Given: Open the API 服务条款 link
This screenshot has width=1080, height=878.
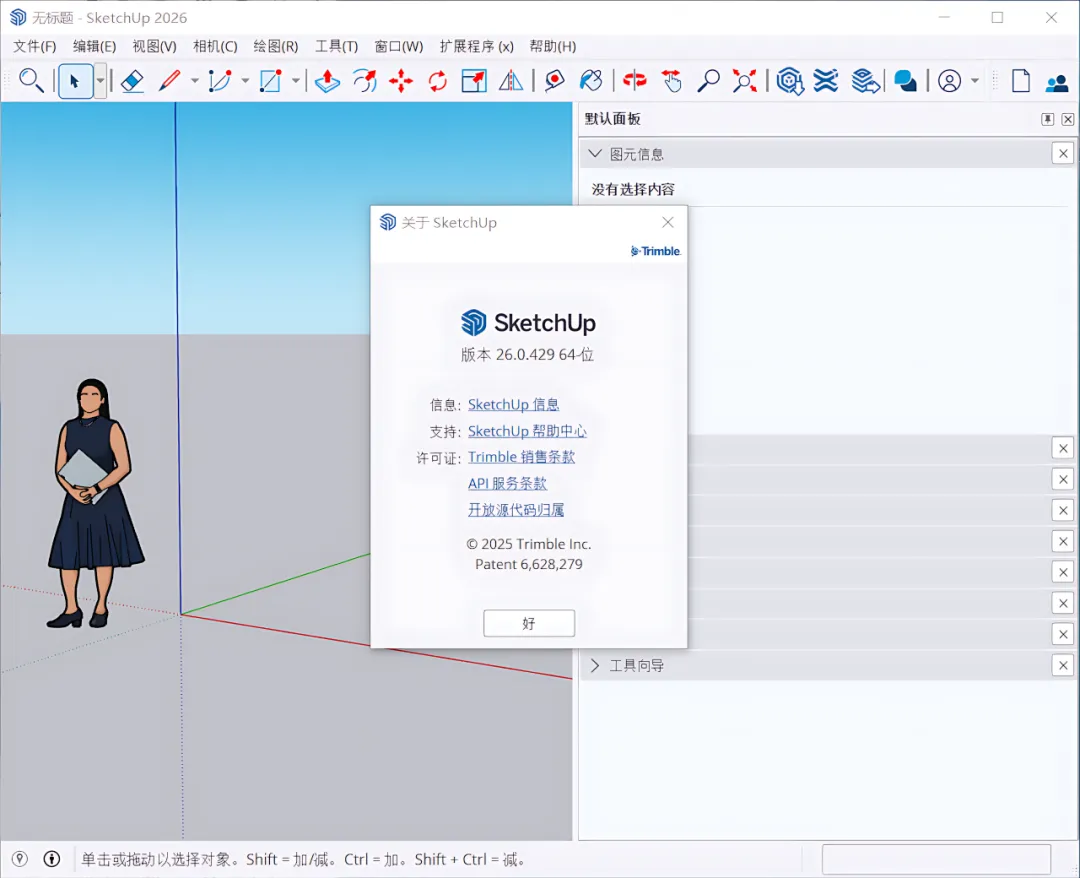Looking at the screenshot, I should click(507, 483).
